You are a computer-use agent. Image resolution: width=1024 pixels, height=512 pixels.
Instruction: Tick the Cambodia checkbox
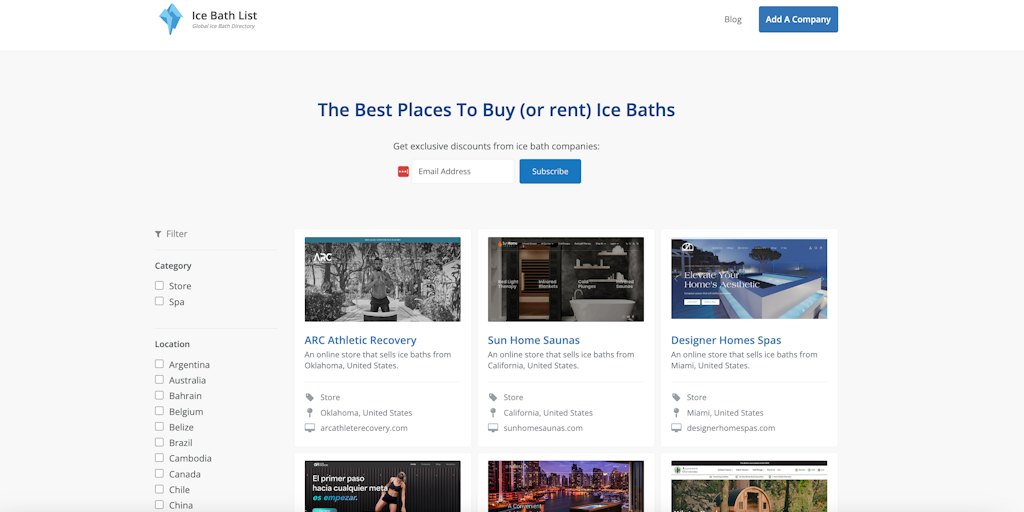point(159,458)
